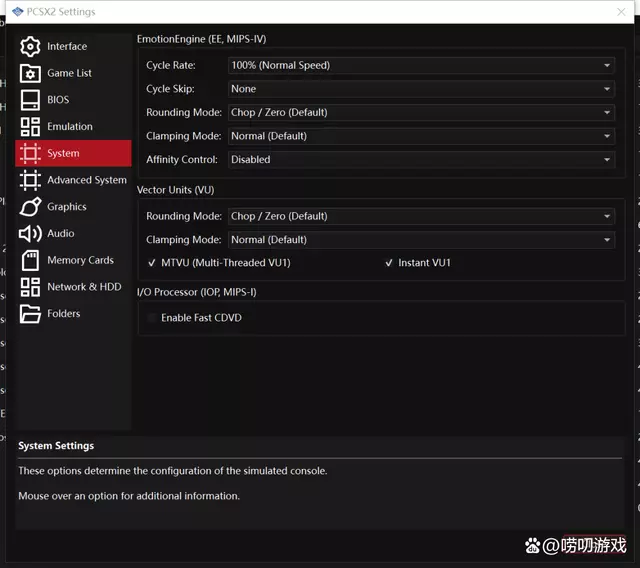Screen dimensions: 640x568
Task: Toggle the Instant VU1 checkbox
Action: point(418,263)
